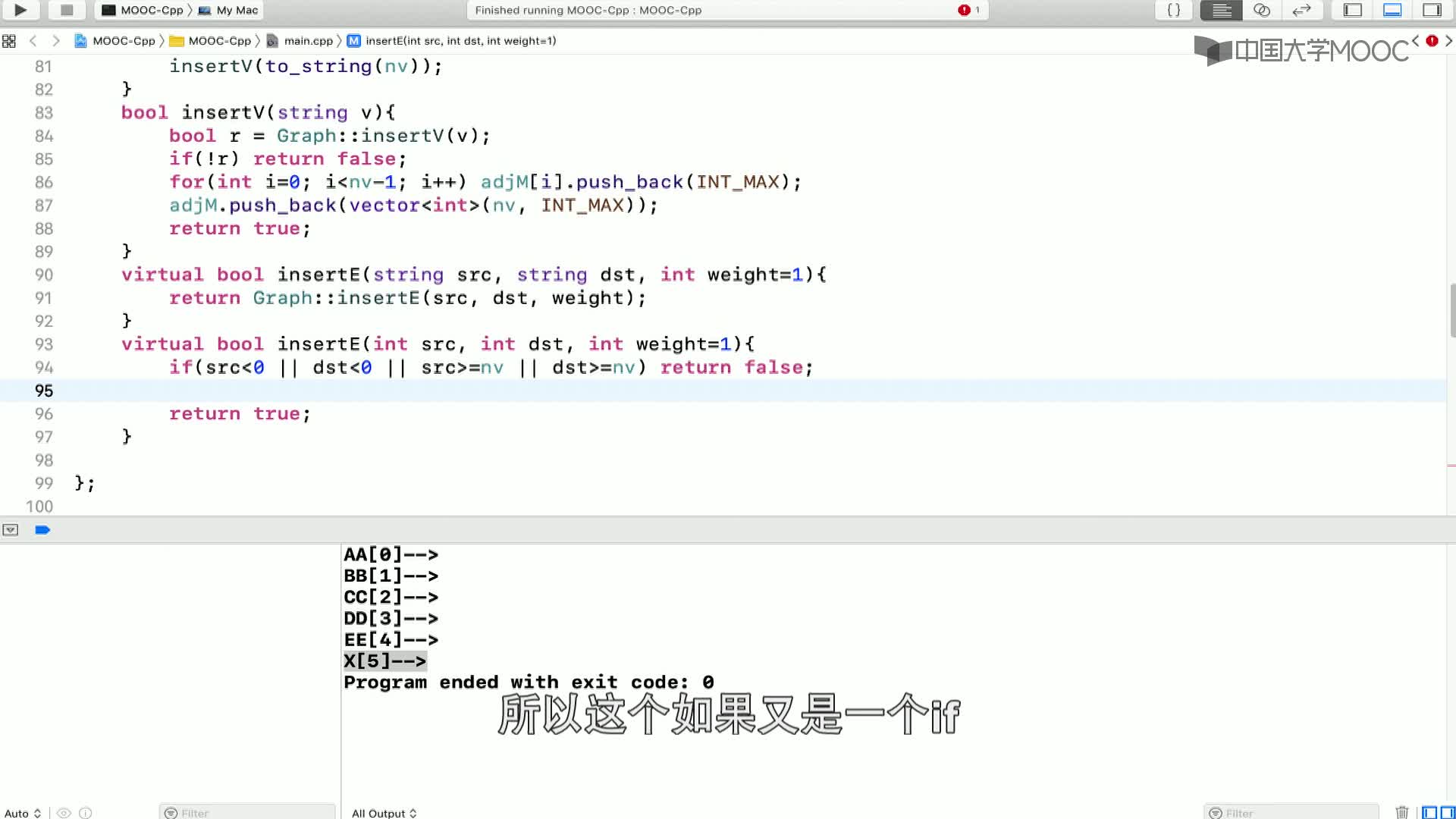Viewport: 1456px width, 819px height.
Task: Open the code snippets library braces icon
Action: (1173, 10)
